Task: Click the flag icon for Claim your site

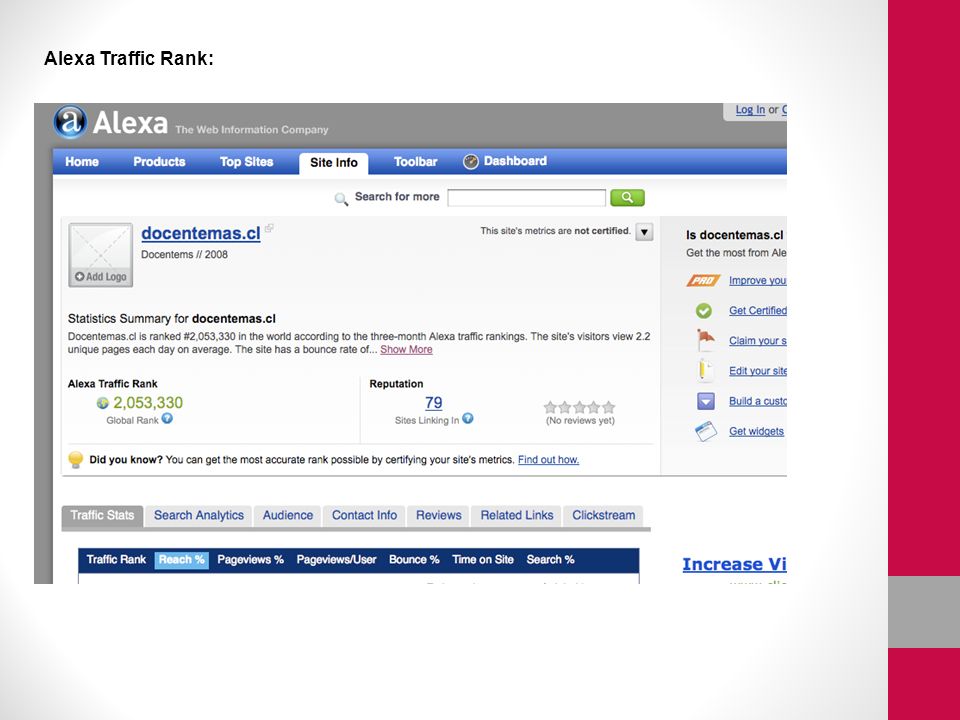Action: coord(705,340)
